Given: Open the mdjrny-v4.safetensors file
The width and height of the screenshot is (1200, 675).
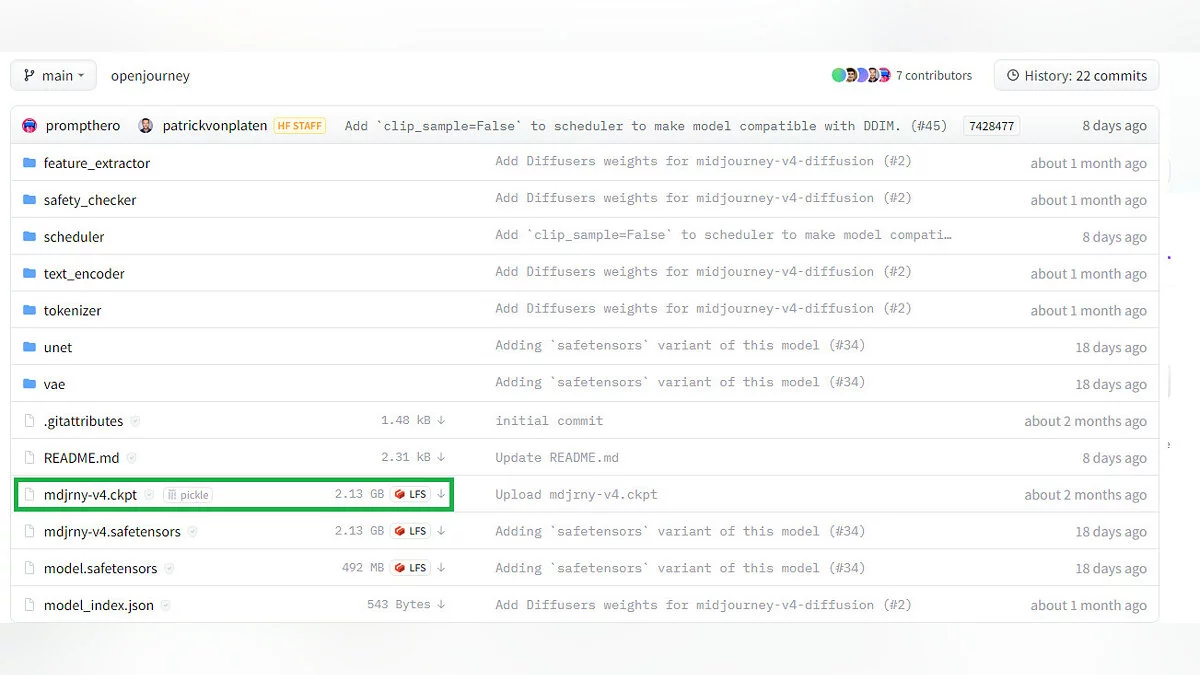Looking at the screenshot, I should (112, 531).
